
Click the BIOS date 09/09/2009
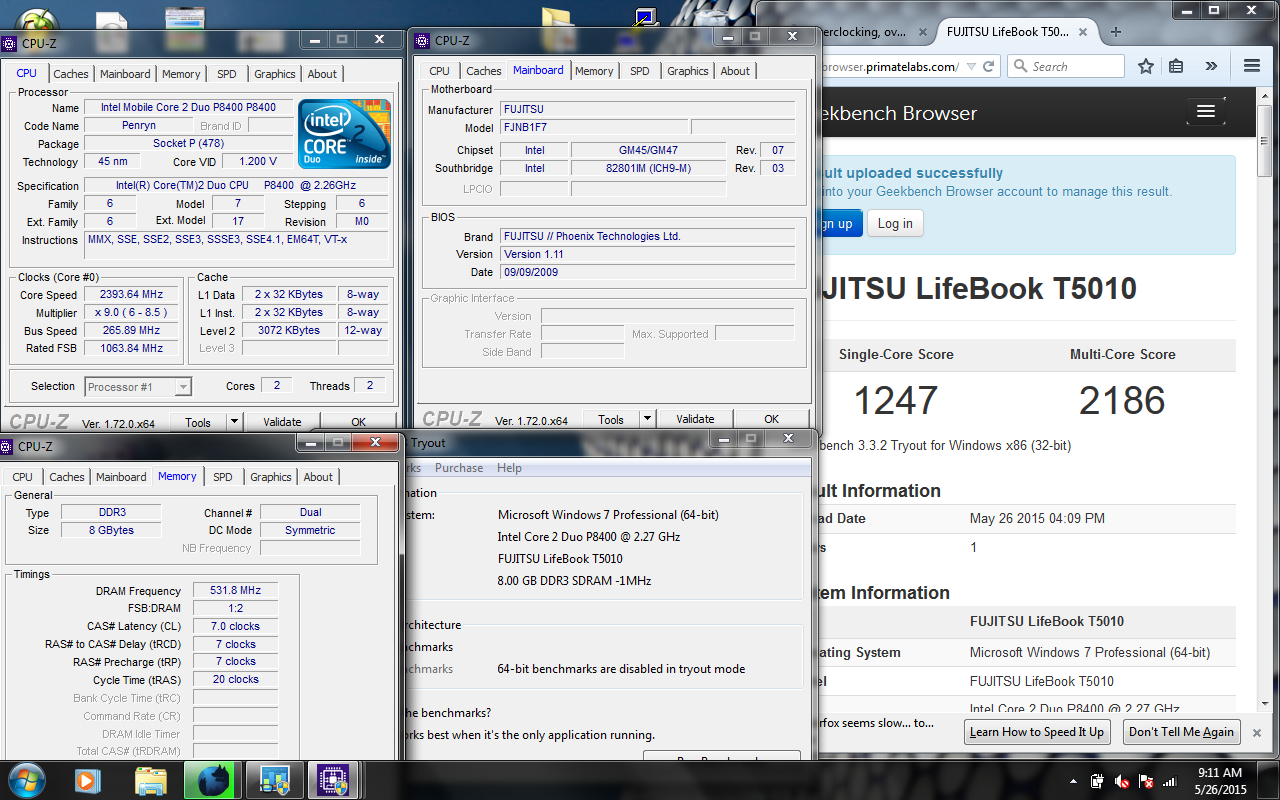tap(648, 272)
